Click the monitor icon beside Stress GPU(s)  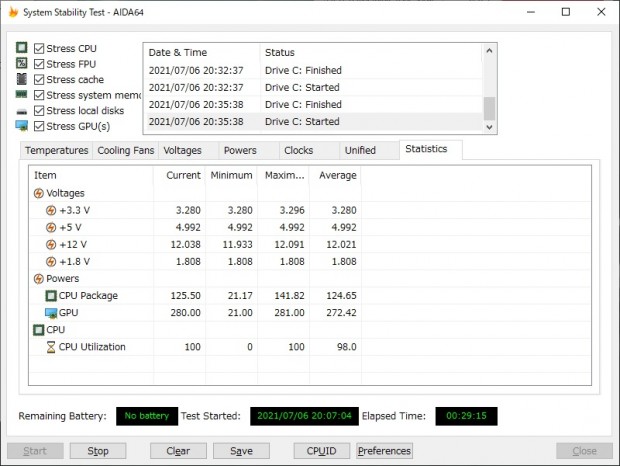(x=21, y=126)
